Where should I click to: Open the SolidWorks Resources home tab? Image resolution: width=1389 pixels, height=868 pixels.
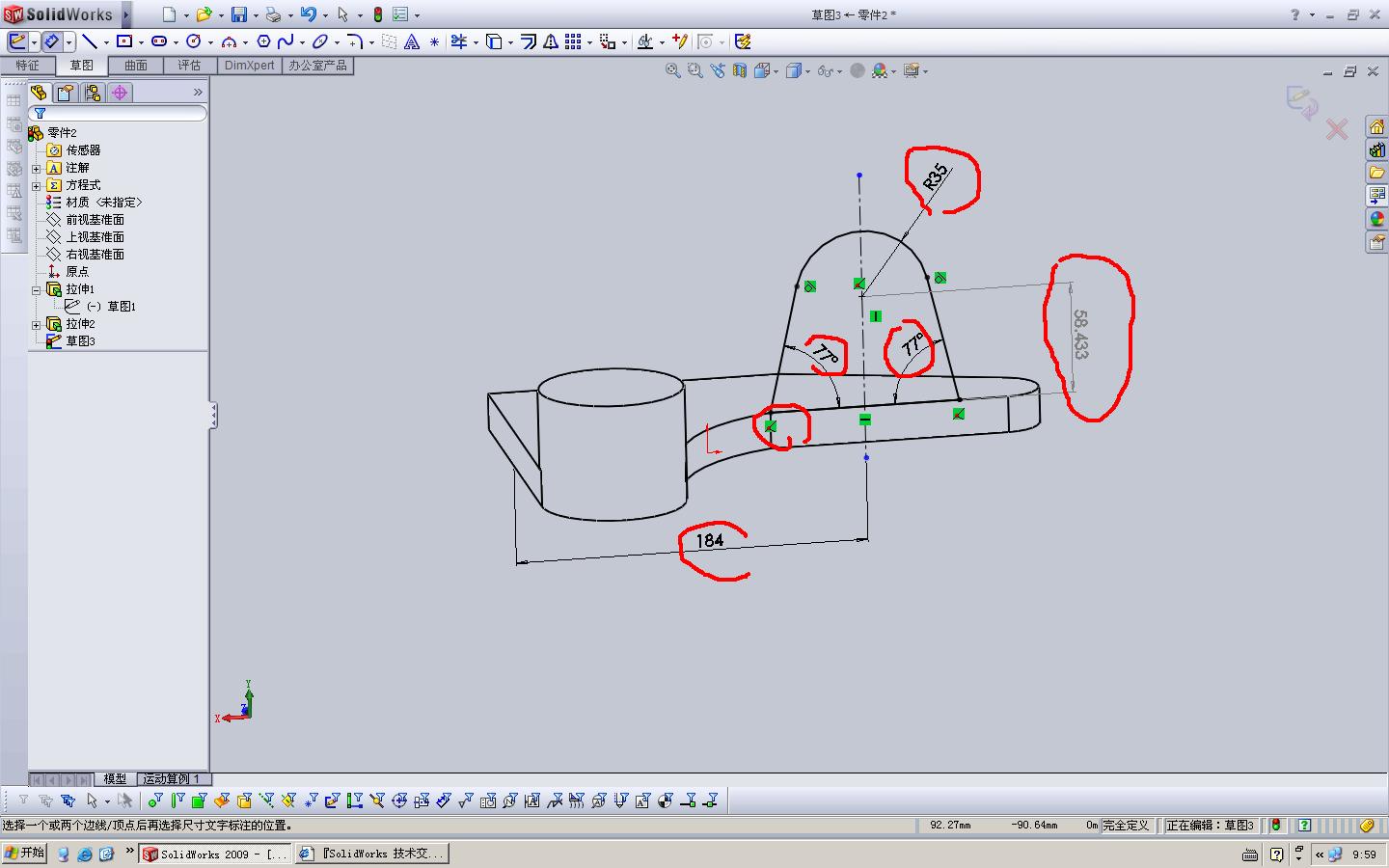[1376, 126]
